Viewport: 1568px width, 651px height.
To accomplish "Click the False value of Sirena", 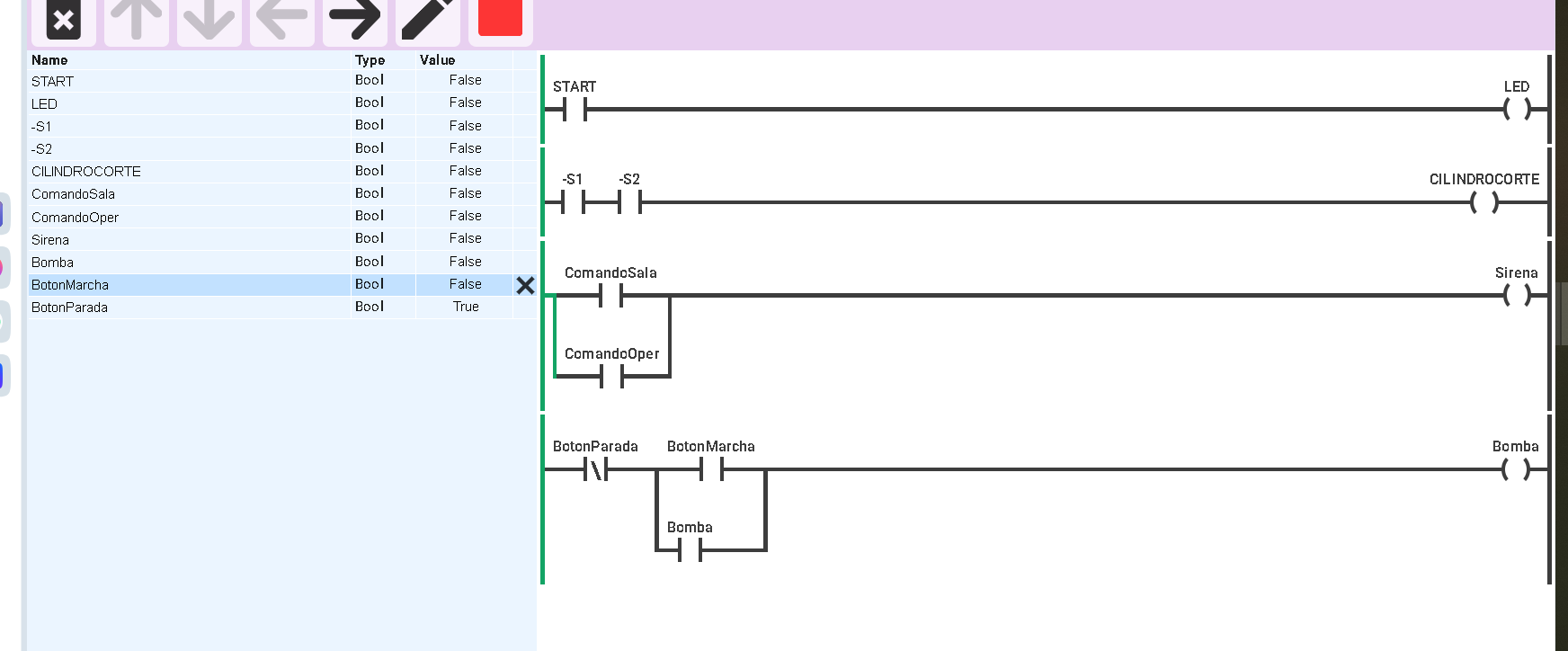I will (x=466, y=238).
